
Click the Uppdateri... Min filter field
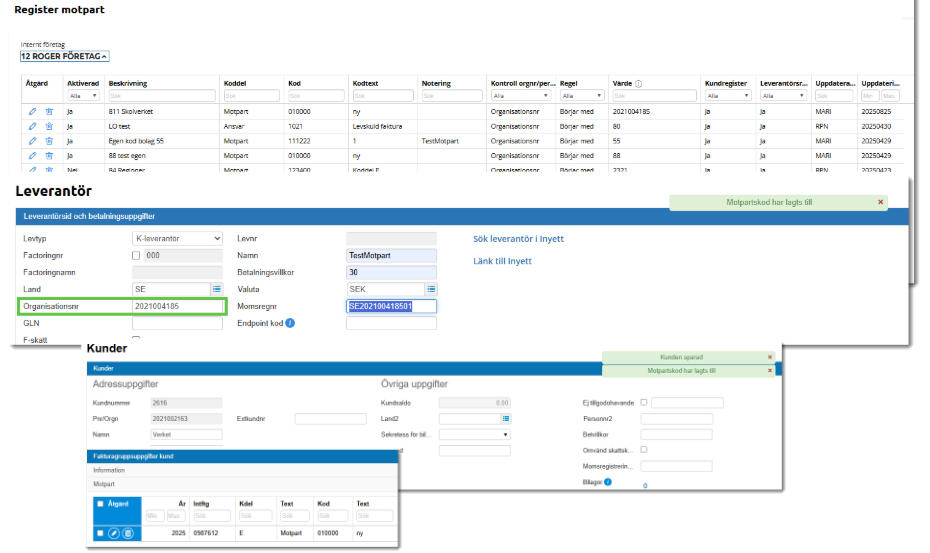(870, 96)
